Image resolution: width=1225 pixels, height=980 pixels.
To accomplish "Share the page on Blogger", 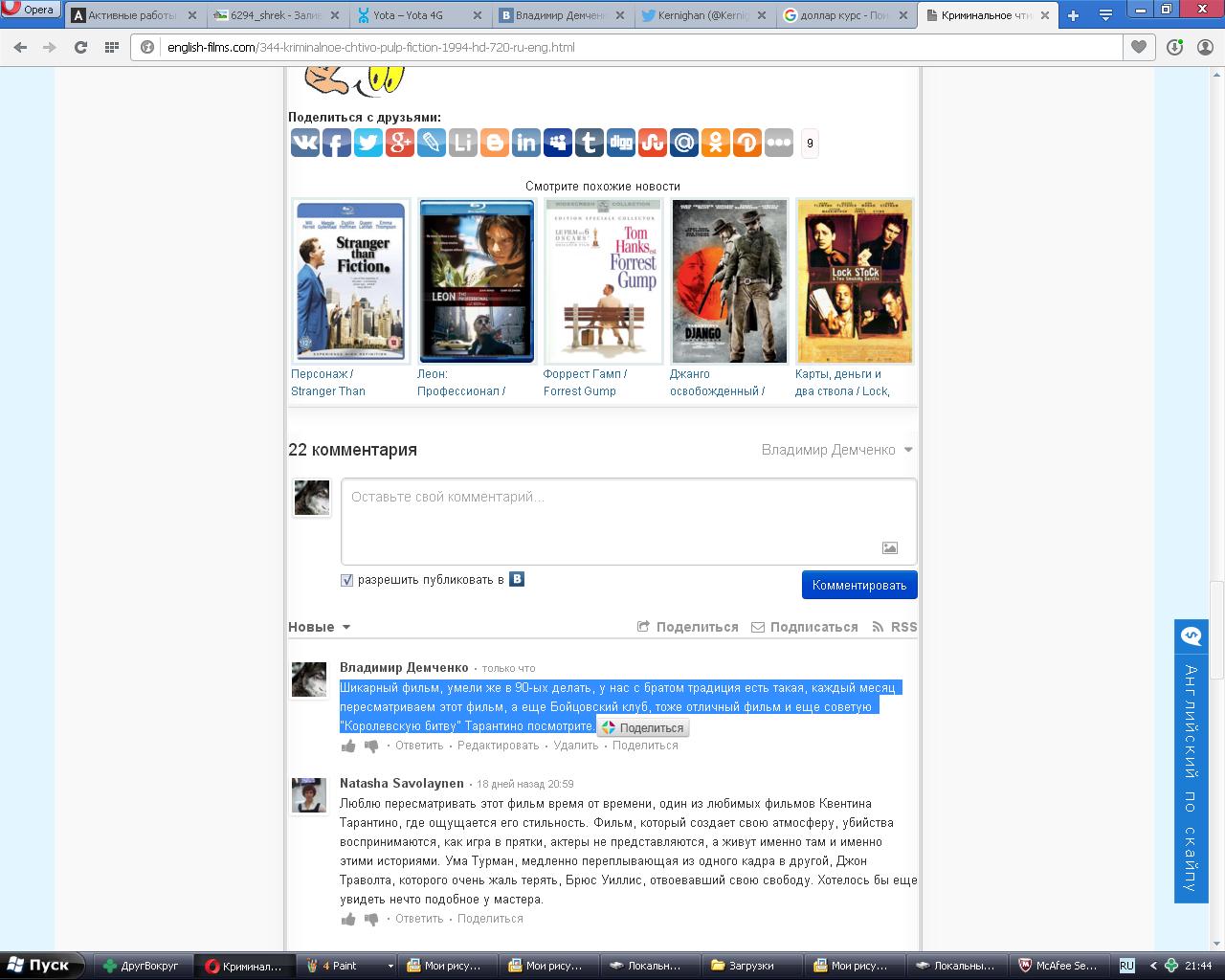I will tap(495, 143).
